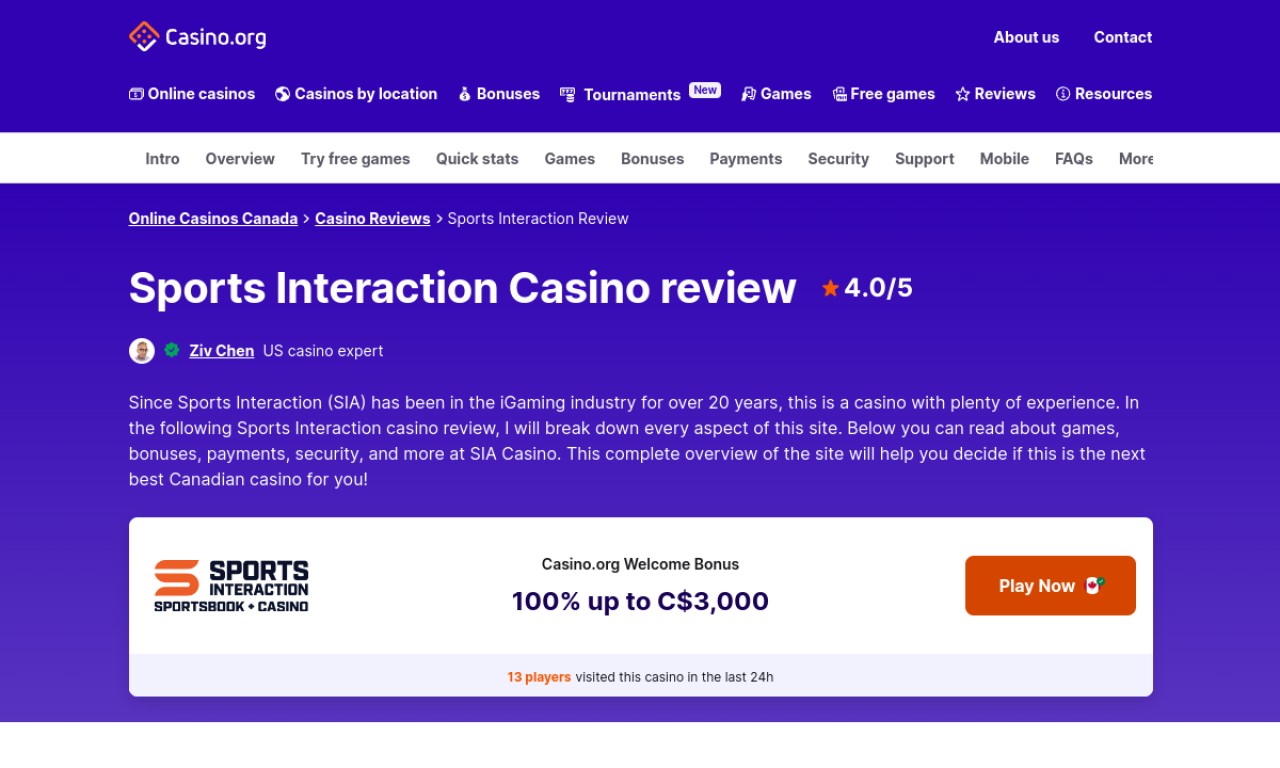Click the Casino.org logo icon

pos(144,37)
